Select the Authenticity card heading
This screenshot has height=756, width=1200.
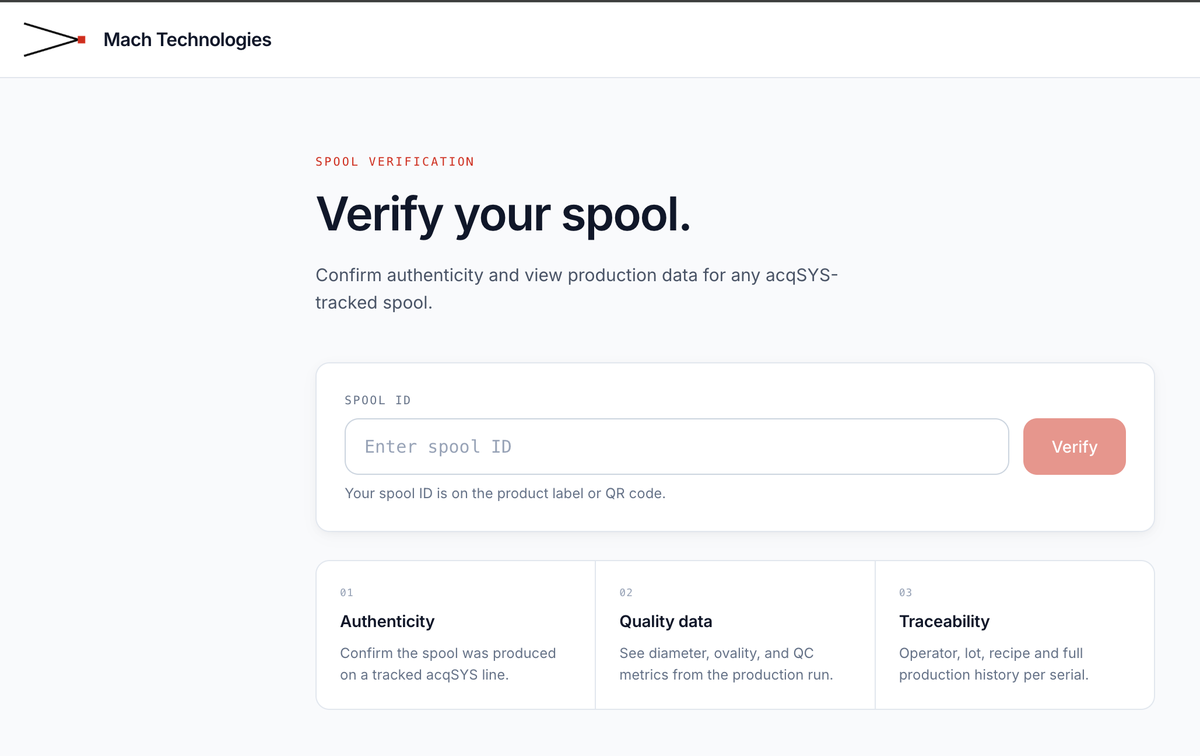click(387, 621)
